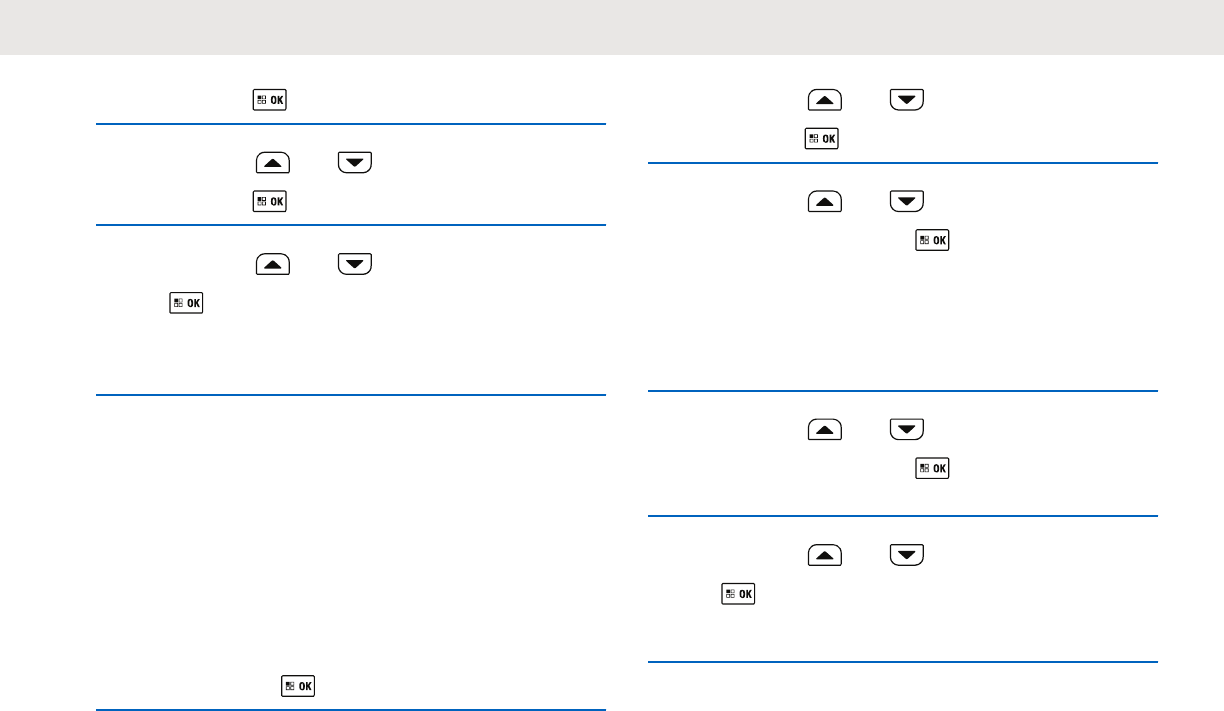The height and width of the screenshot is (711, 1224).
Task: Click the bottom OK button in right column
Action: 736,594
